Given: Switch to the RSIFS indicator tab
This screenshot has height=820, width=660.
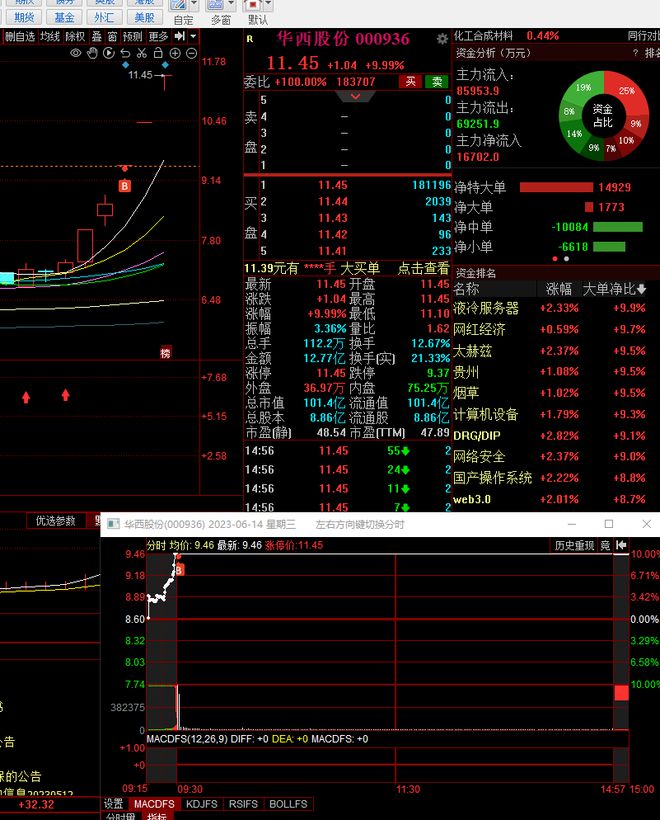Looking at the screenshot, I should 243,804.
